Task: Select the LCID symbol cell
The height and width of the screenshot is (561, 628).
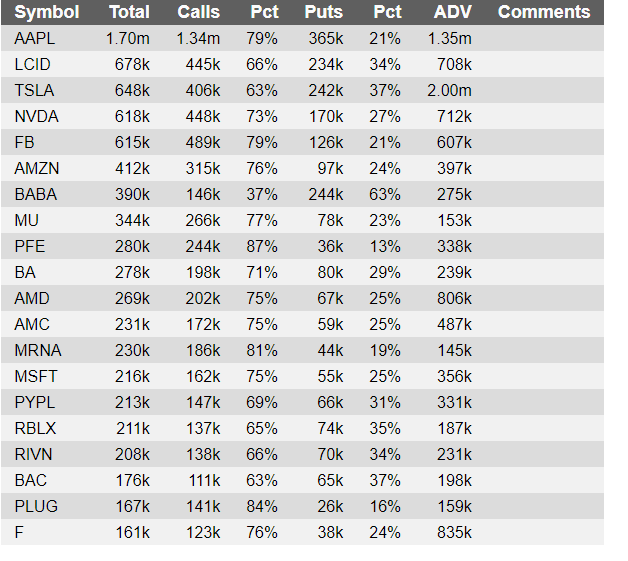Action: pyautogui.click(x=35, y=64)
